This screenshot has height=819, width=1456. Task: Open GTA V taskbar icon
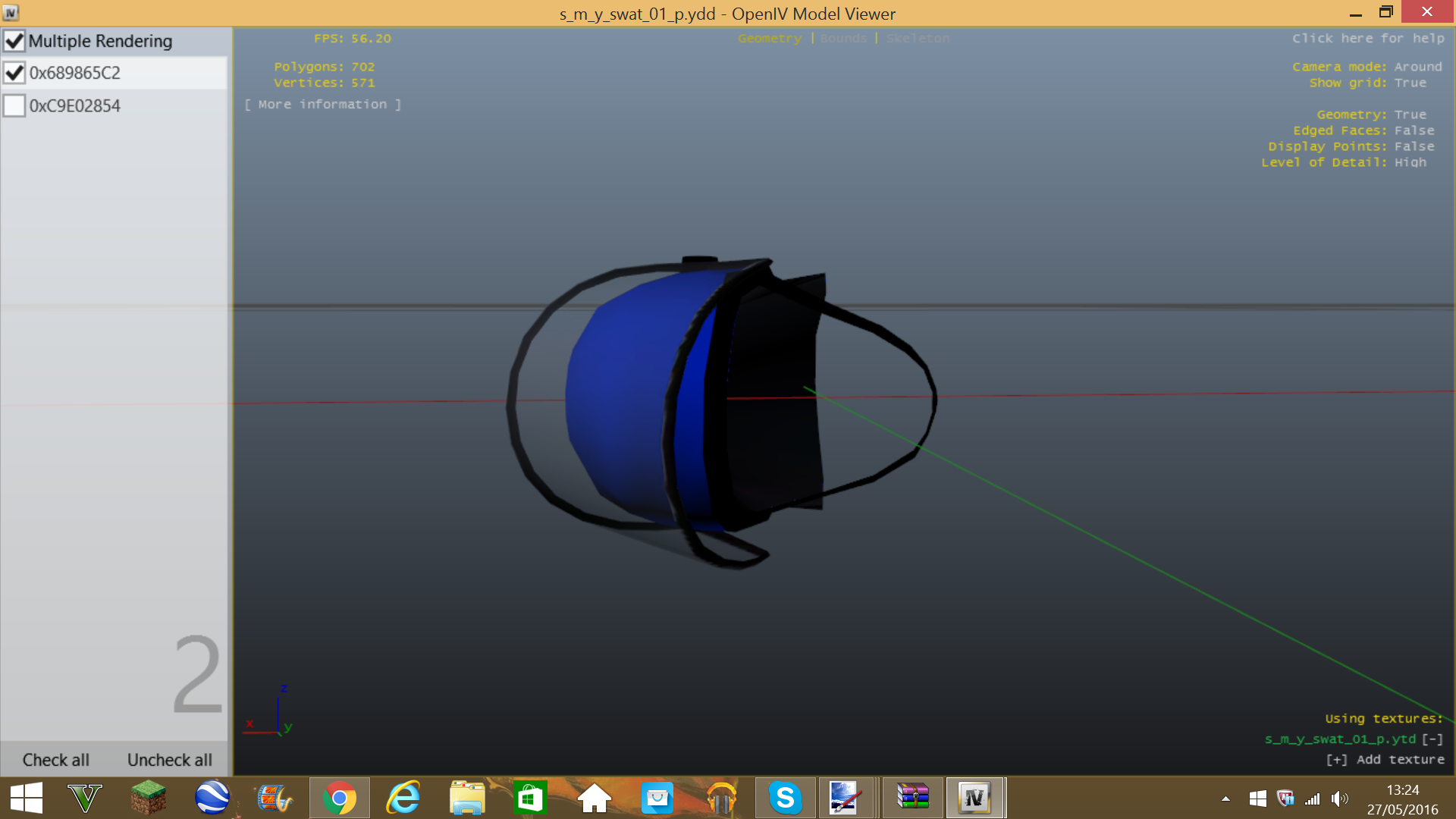[x=85, y=798]
